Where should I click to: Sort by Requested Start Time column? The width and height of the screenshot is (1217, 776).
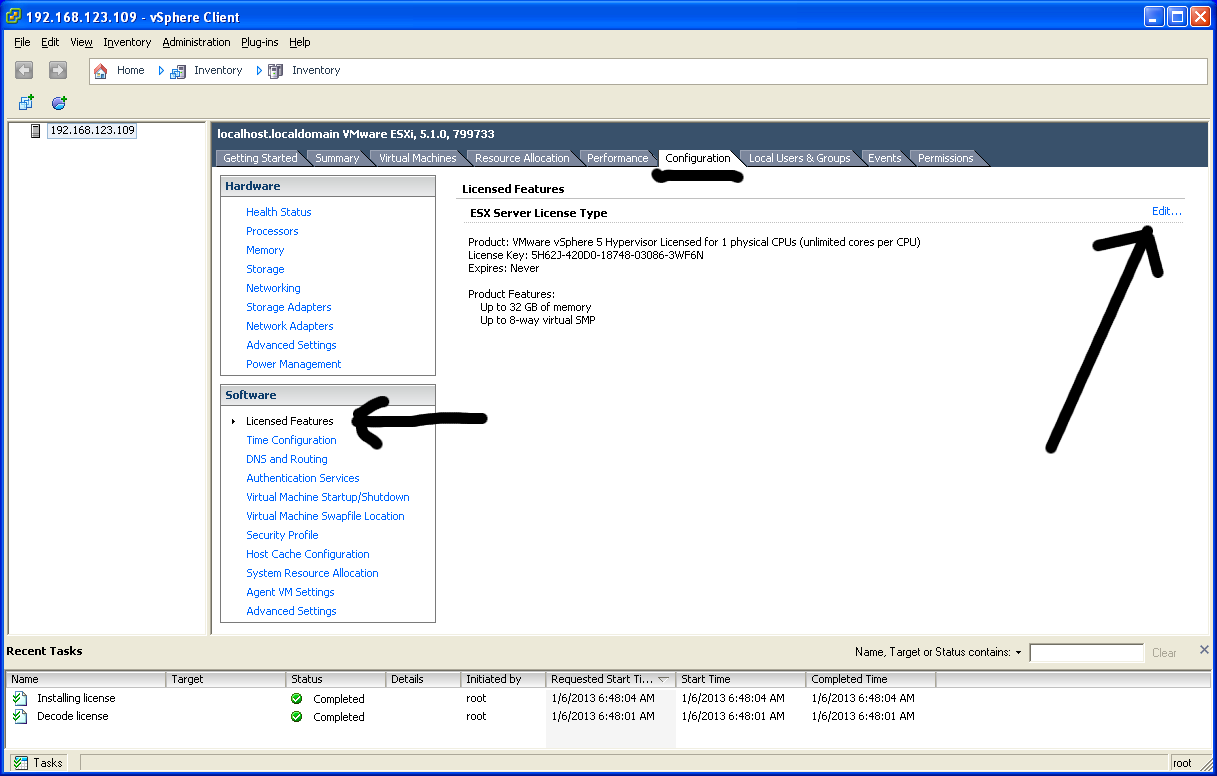(611, 679)
